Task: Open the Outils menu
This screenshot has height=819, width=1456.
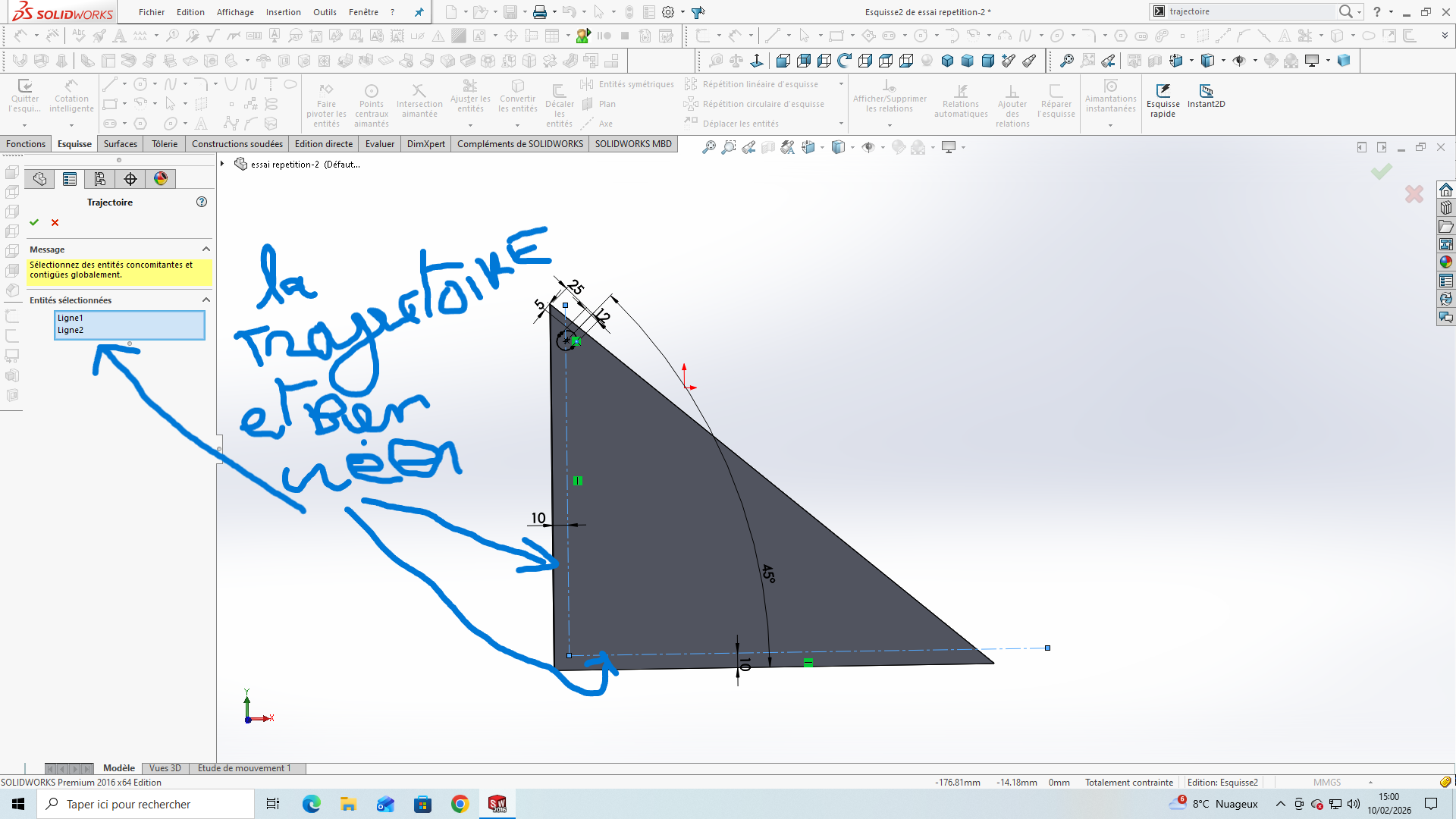Action: [325, 12]
